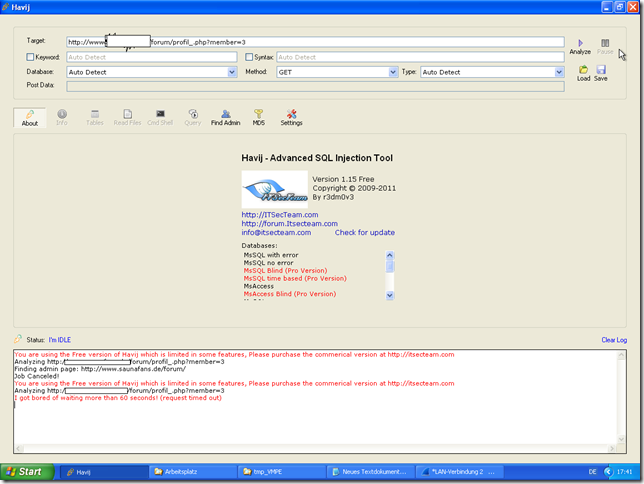The image size is (644, 484).
Task: Click the Post Data field
Action: [x=315, y=86]
